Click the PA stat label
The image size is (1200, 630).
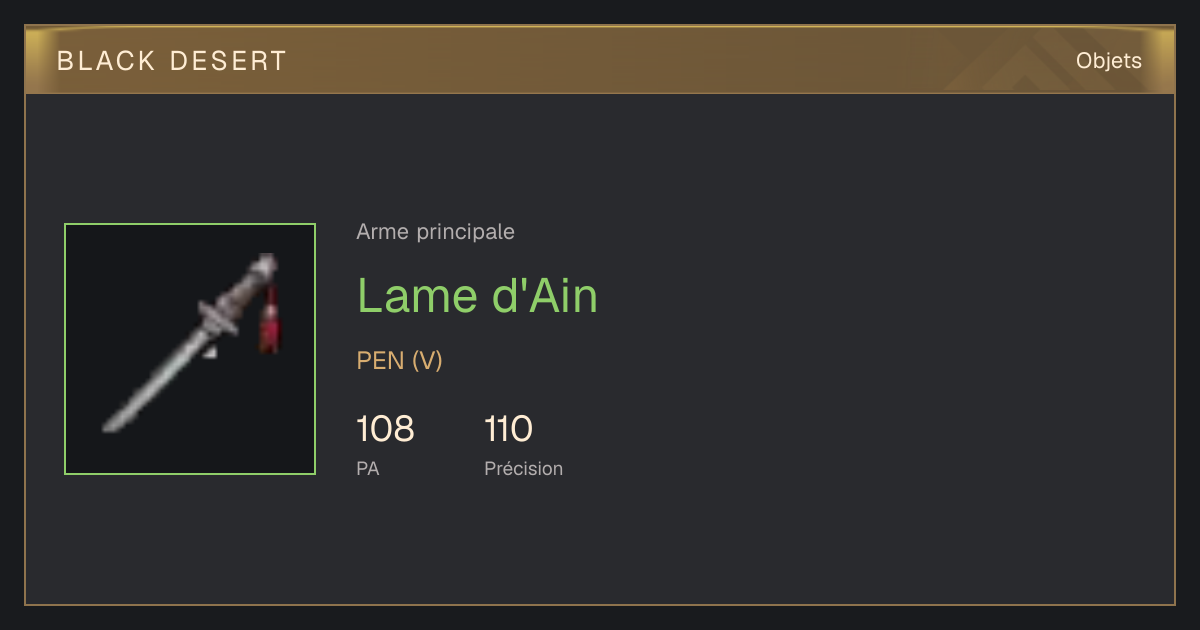pos(367,468)
